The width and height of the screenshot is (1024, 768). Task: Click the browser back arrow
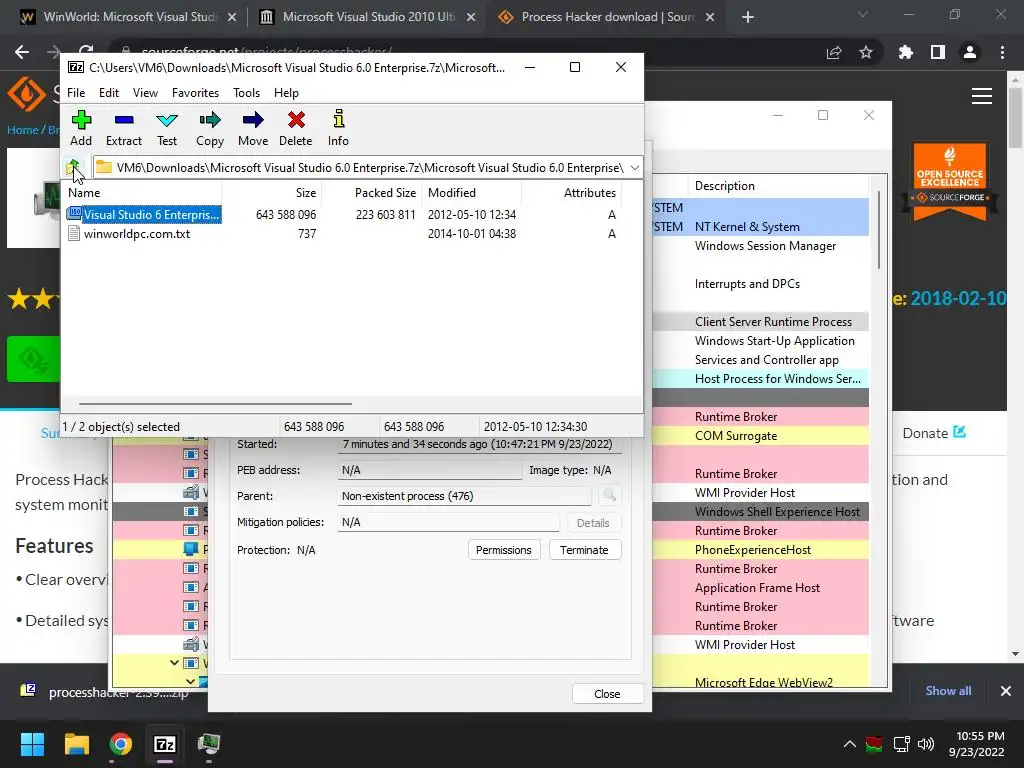[x=22, y=52]
